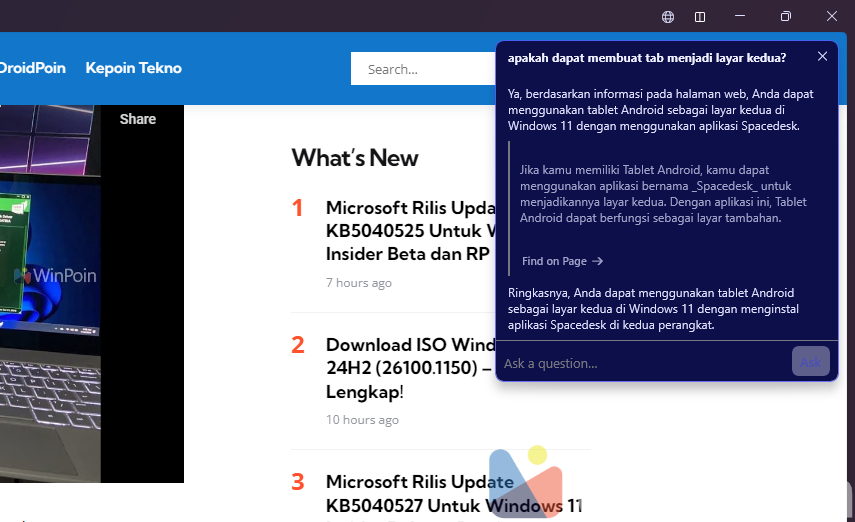855x522 pixels.
Task: Click the globe icon in title bar
Action: [x=668, y=17]
